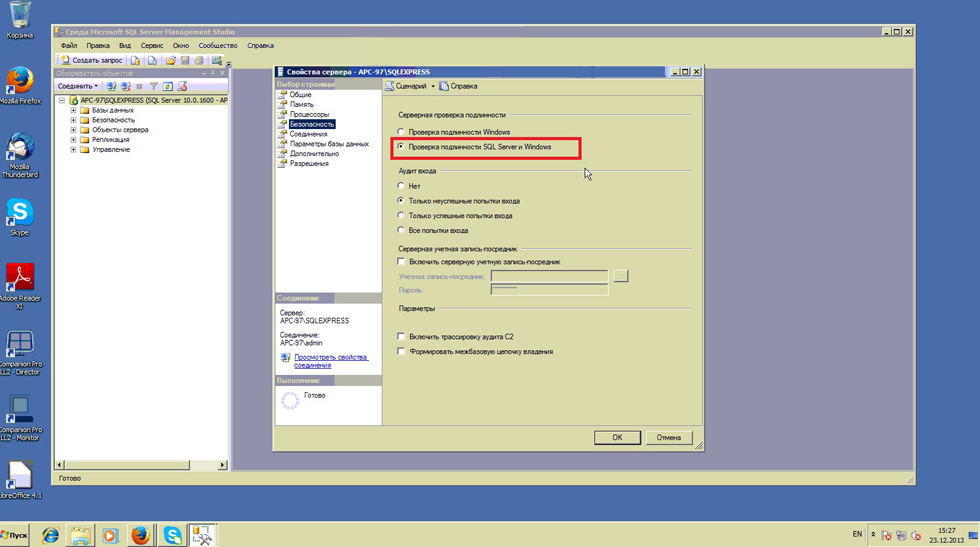Expand the Базы данных tree node
The height and width of the screenshot is (547, 980).
(x=73, y=110)
